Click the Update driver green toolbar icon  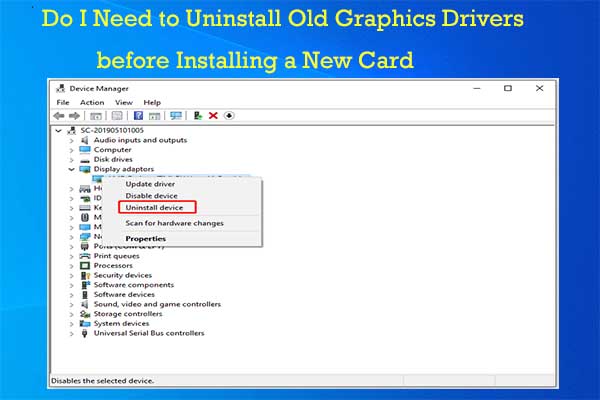coord(198,115)
